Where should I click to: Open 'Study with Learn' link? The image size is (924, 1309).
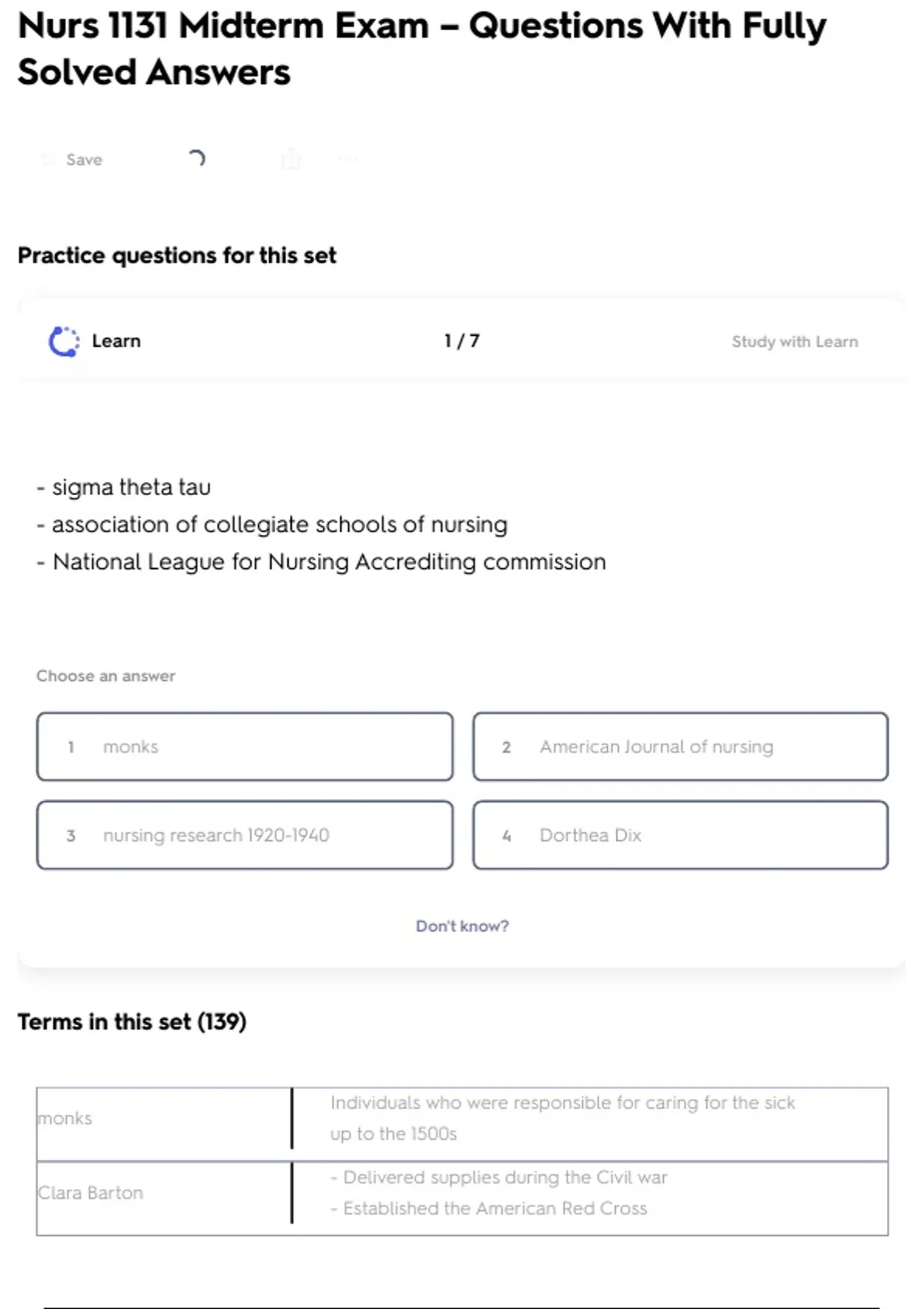[795, 342]
